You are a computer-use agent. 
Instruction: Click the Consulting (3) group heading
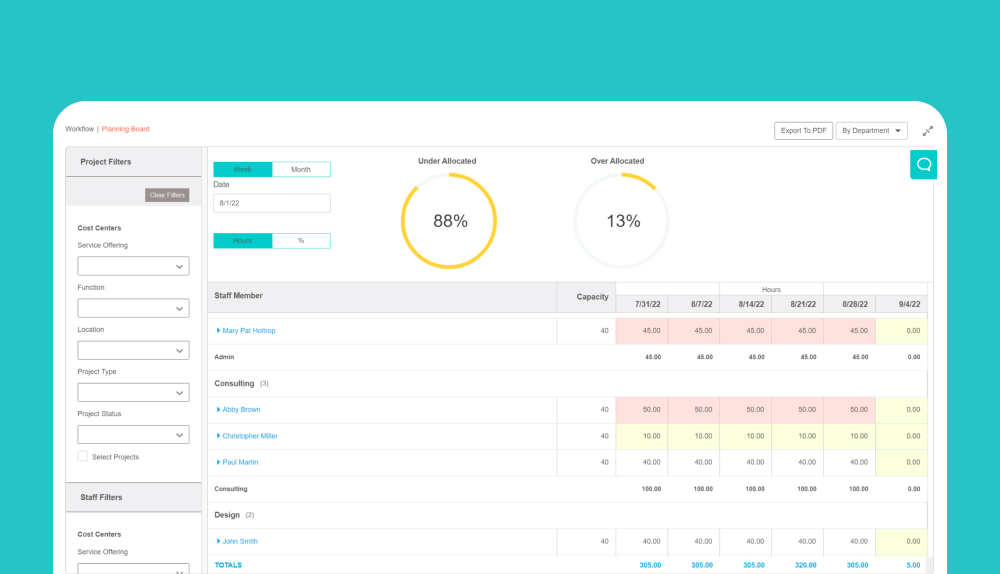click(x=241, y=383)
